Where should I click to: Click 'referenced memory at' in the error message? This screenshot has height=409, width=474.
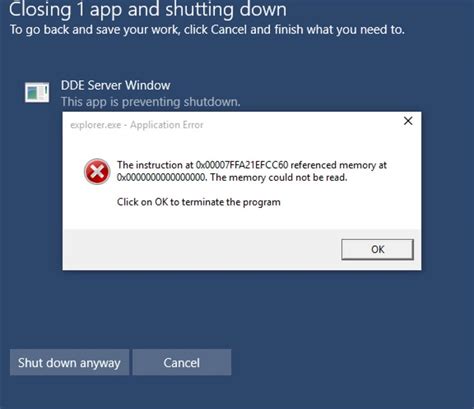click(339, 165)
